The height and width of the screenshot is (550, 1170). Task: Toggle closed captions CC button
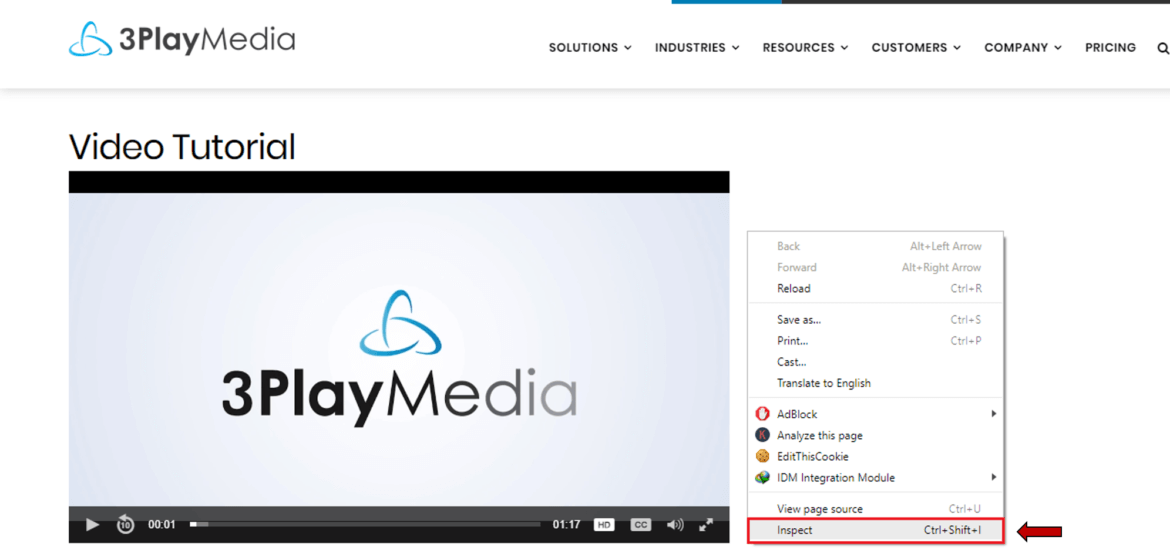pyautogui.click(x=640, y=525)
